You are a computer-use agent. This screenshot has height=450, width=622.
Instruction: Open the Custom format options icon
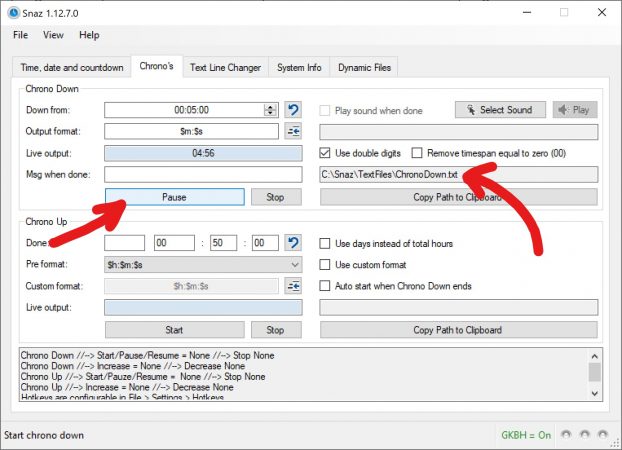pos(293,286)
